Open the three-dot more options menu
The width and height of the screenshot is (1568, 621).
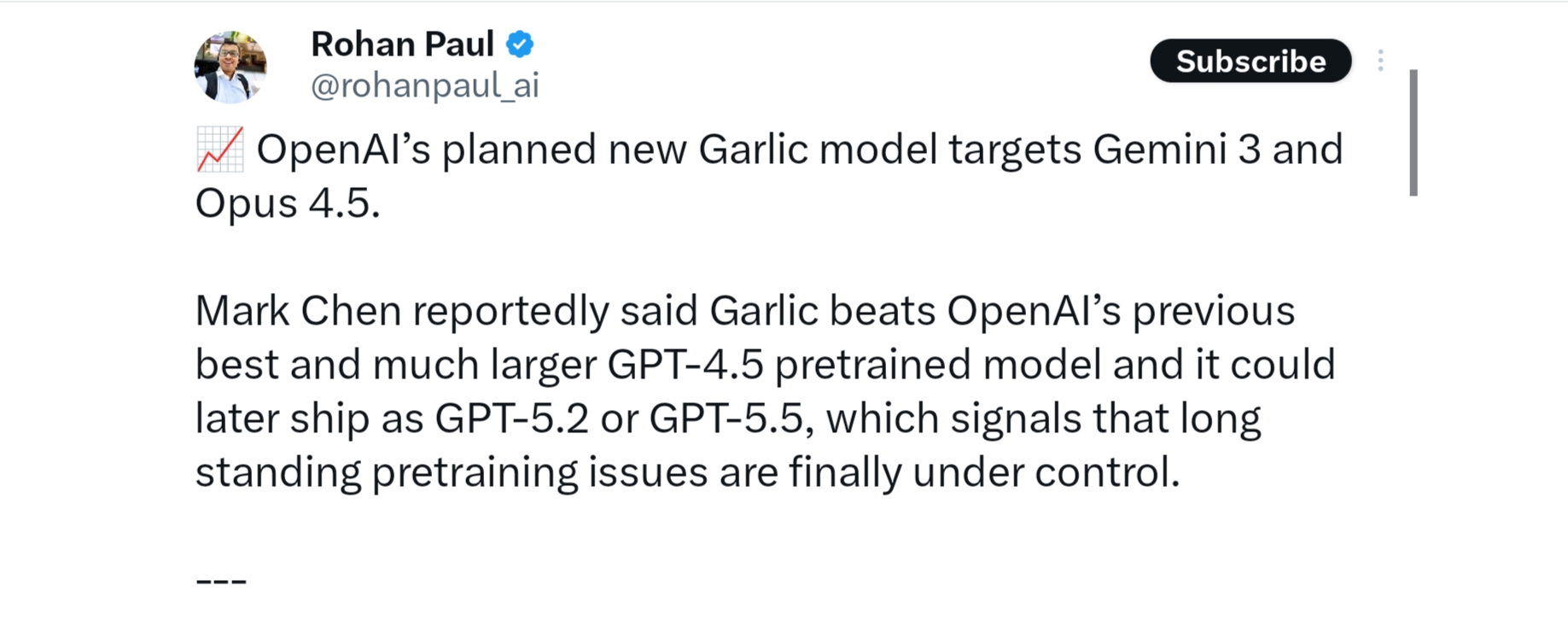pyautogui.click(x=1380, y=61)
